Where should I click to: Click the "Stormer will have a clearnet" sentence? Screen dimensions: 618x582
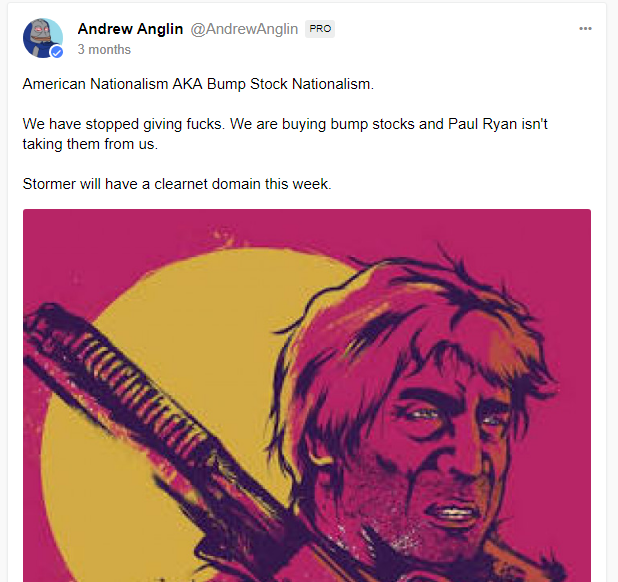(177, 184)
